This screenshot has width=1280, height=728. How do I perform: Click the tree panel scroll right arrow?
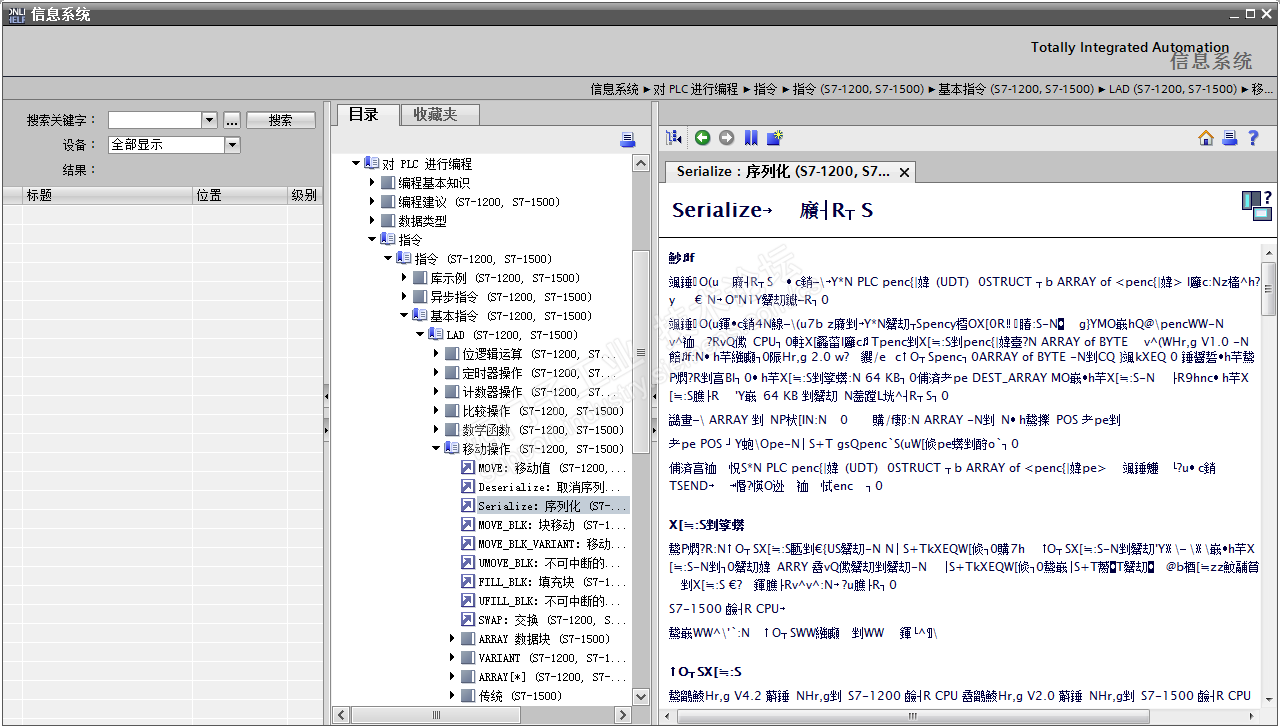[x=624, y=715]
